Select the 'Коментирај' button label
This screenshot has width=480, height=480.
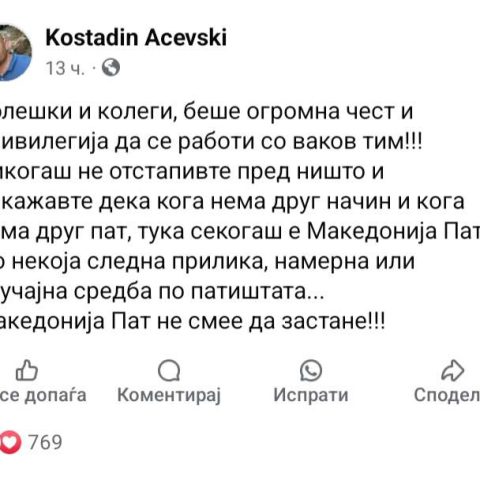[x=169, y=396]
